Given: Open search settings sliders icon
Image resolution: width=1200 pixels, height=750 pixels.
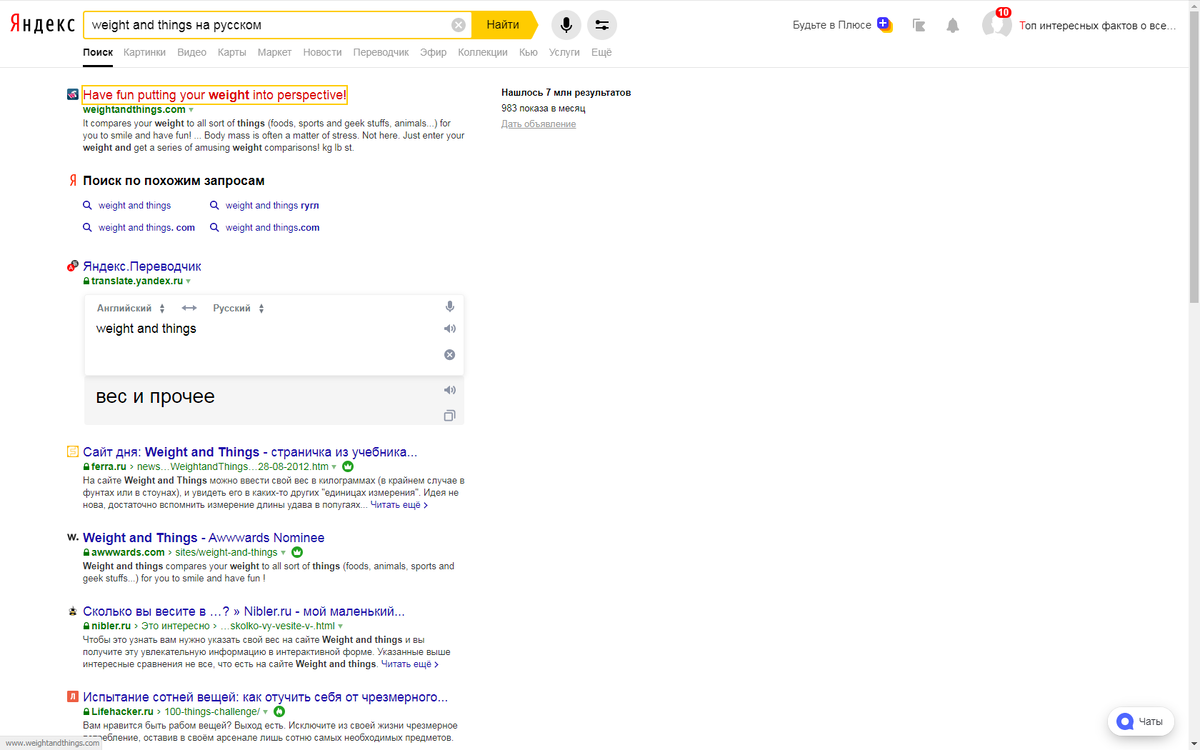Looking at the screenshot, I should [602, 25].
